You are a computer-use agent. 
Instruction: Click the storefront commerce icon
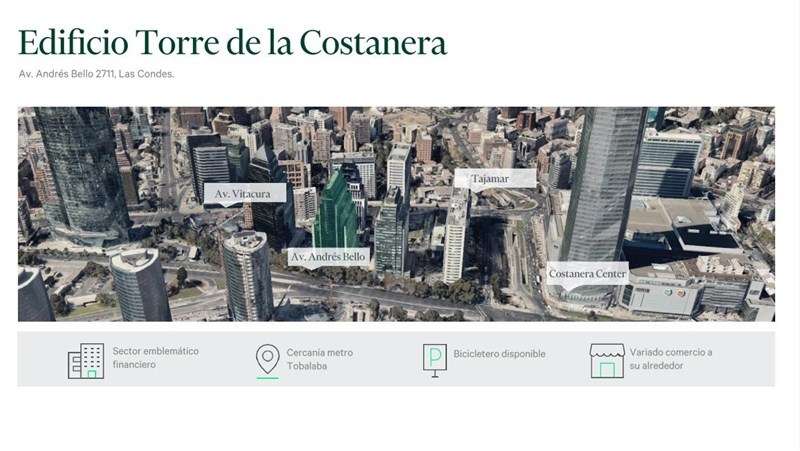607,361
